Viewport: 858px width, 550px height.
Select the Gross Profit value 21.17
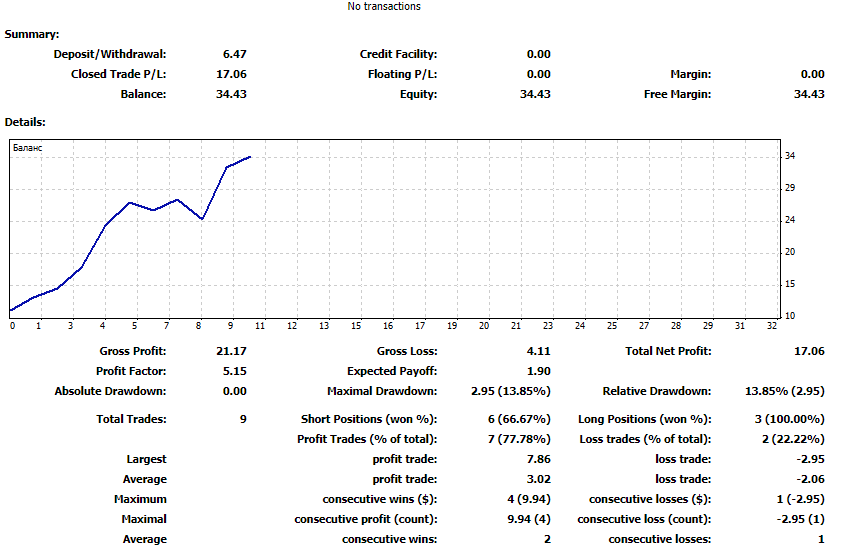tap(231, 351)
